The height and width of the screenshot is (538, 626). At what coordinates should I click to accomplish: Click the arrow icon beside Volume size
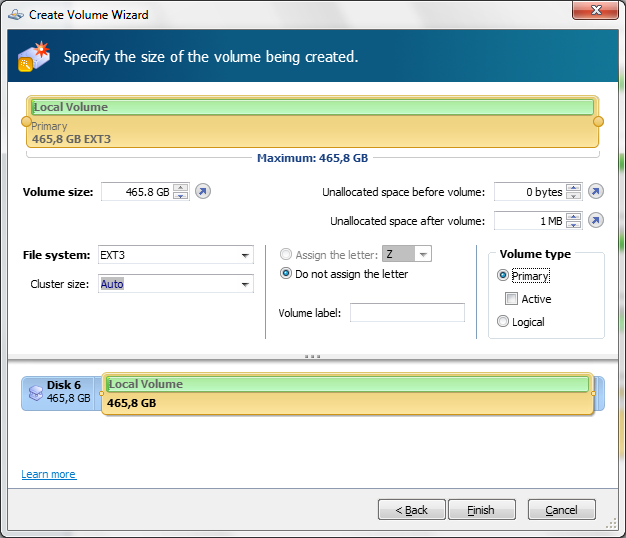(x=203, y=191)
